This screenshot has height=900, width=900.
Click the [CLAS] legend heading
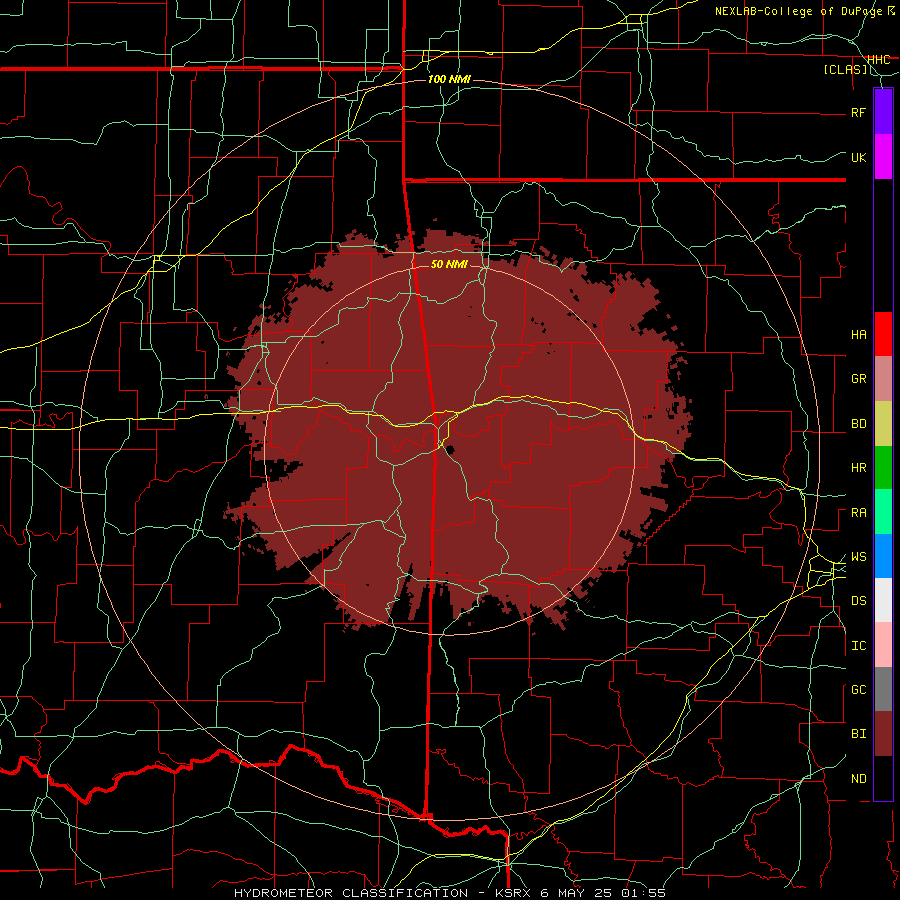pyautogui.click(x=845, y=70)
